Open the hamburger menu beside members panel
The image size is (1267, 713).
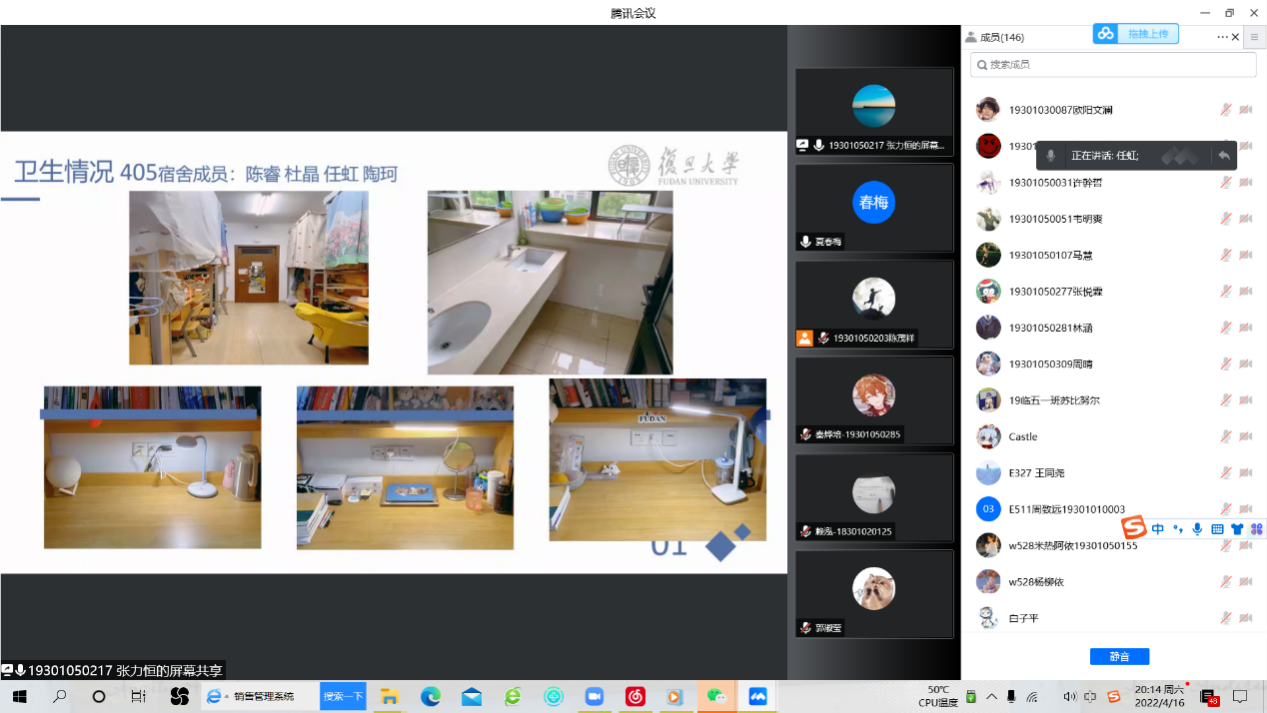(1255, 37)
